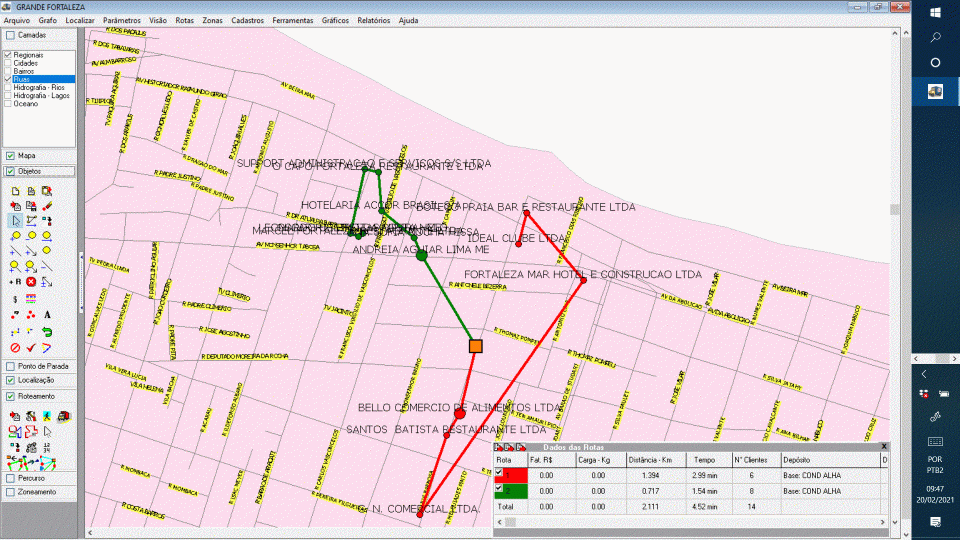Uncheck the route 2 visibility checkbox in table

click(x=499, y=489)
